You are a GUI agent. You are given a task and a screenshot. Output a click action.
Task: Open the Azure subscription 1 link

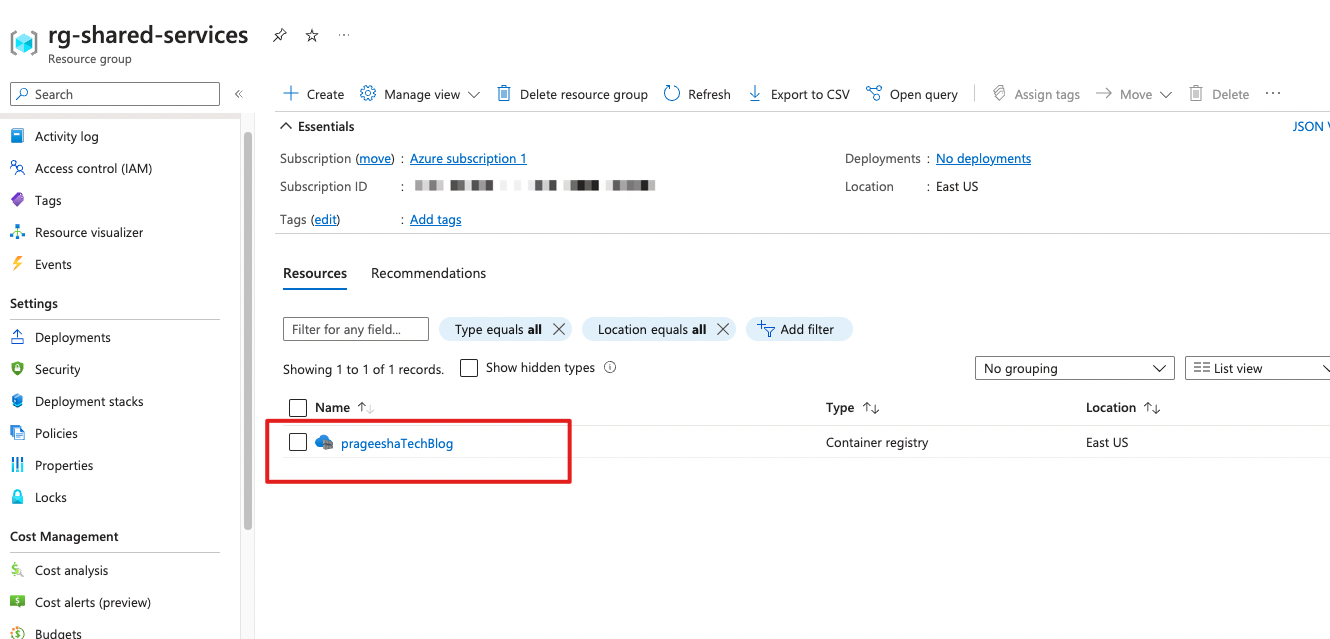(x=468, y=158)
